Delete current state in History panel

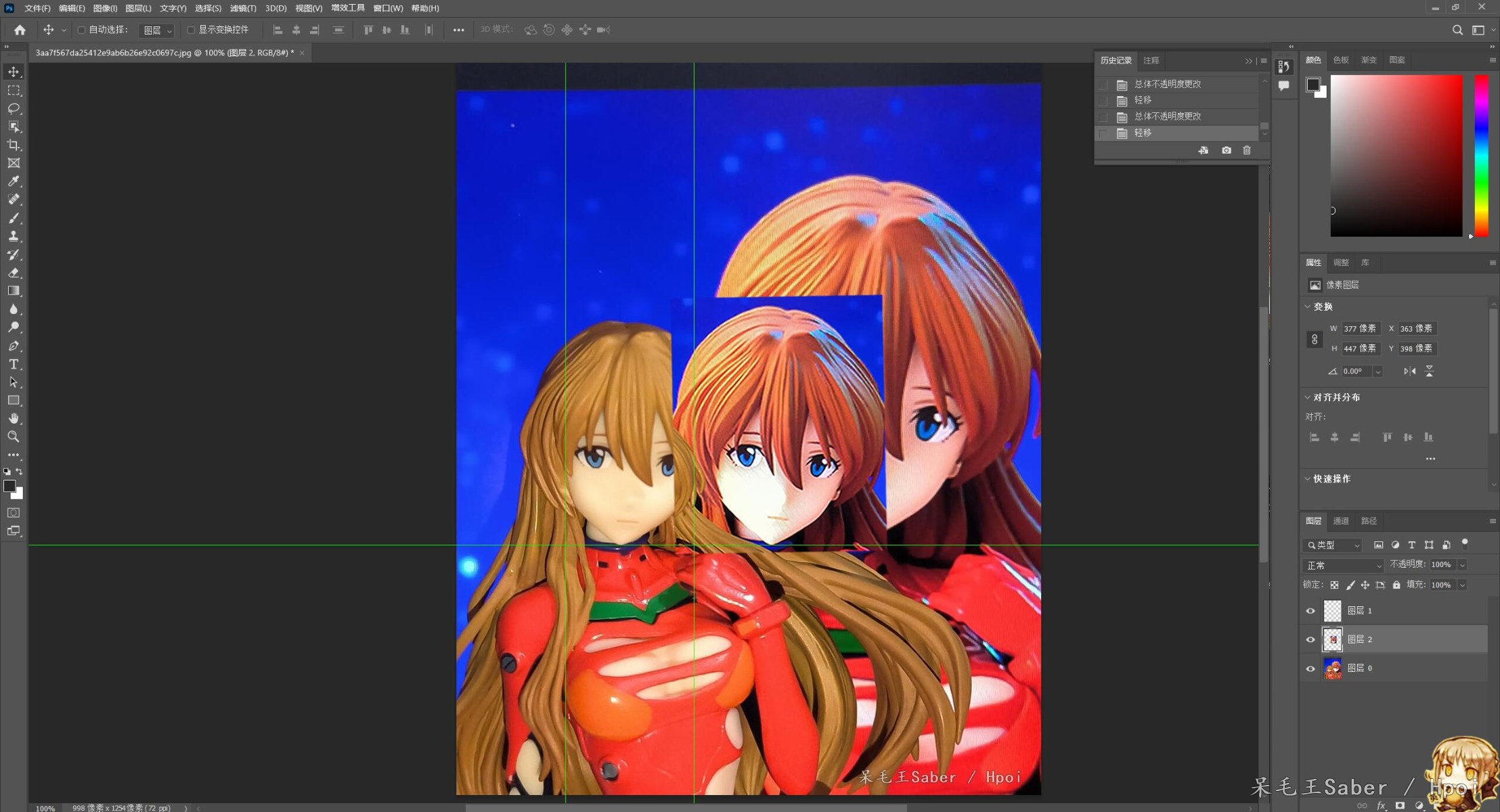pyautogui.click(x=1247, y=150)
